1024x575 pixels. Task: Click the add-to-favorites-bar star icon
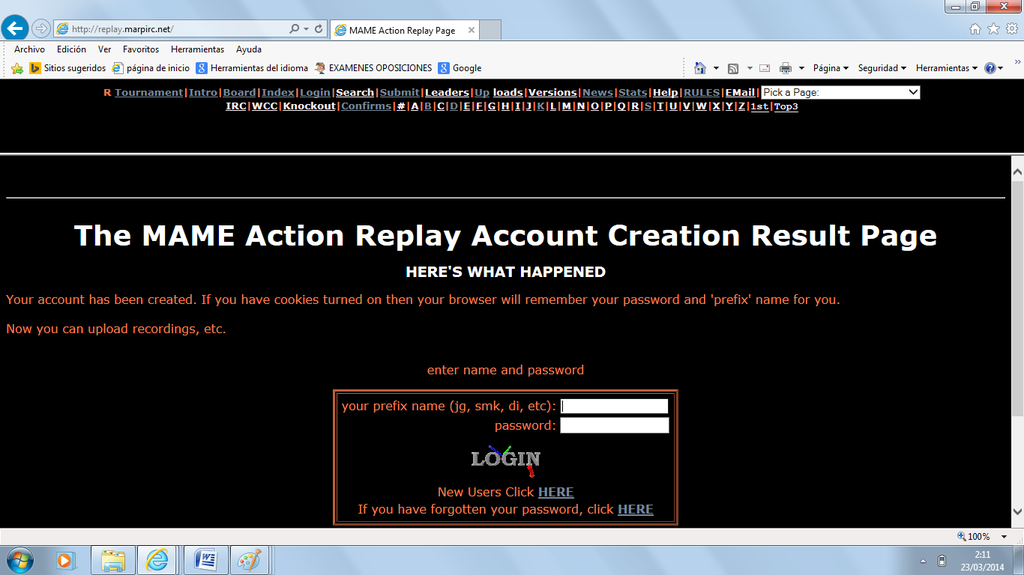click(17, 68)
